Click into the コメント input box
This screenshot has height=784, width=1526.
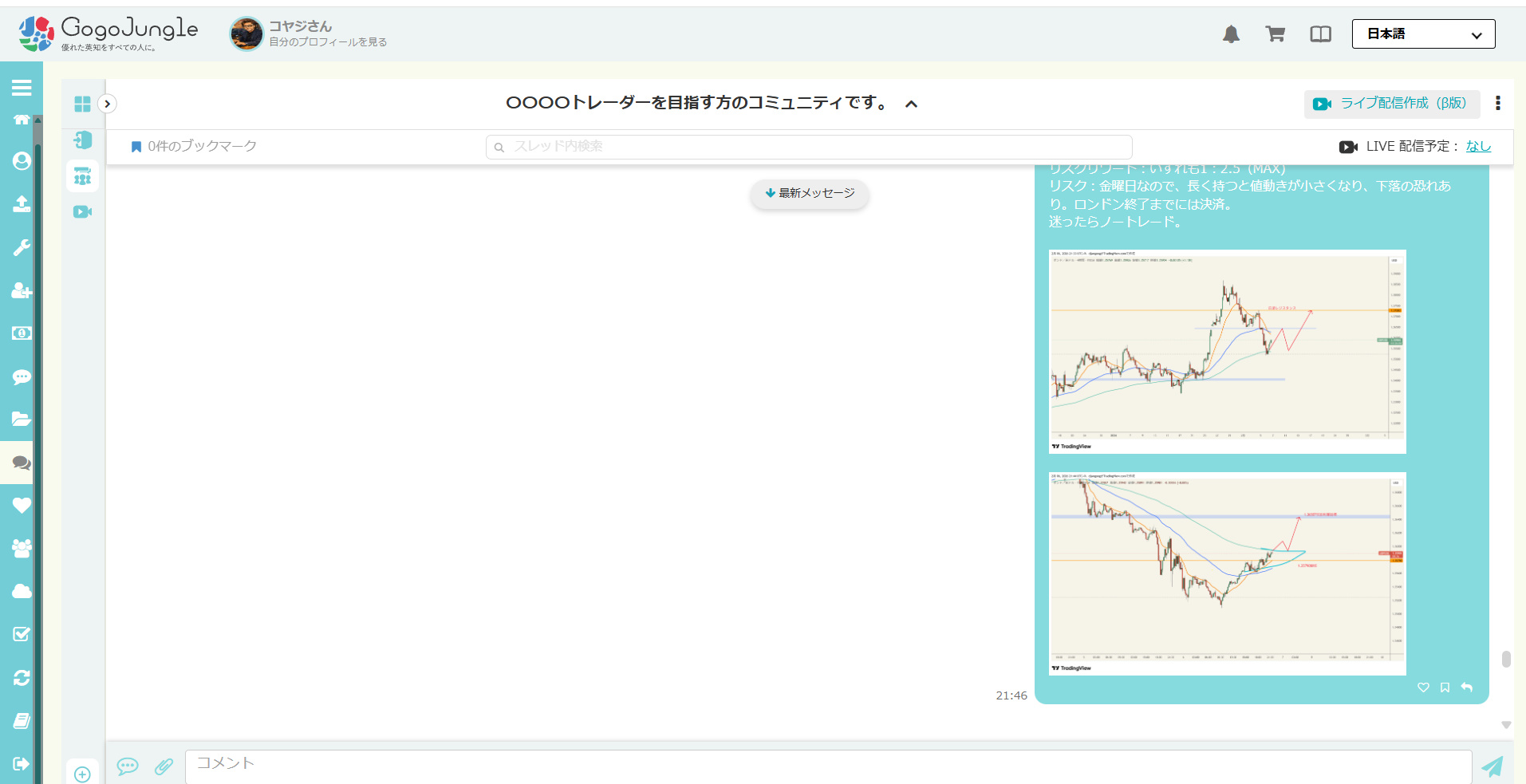[x=829, y=766]
